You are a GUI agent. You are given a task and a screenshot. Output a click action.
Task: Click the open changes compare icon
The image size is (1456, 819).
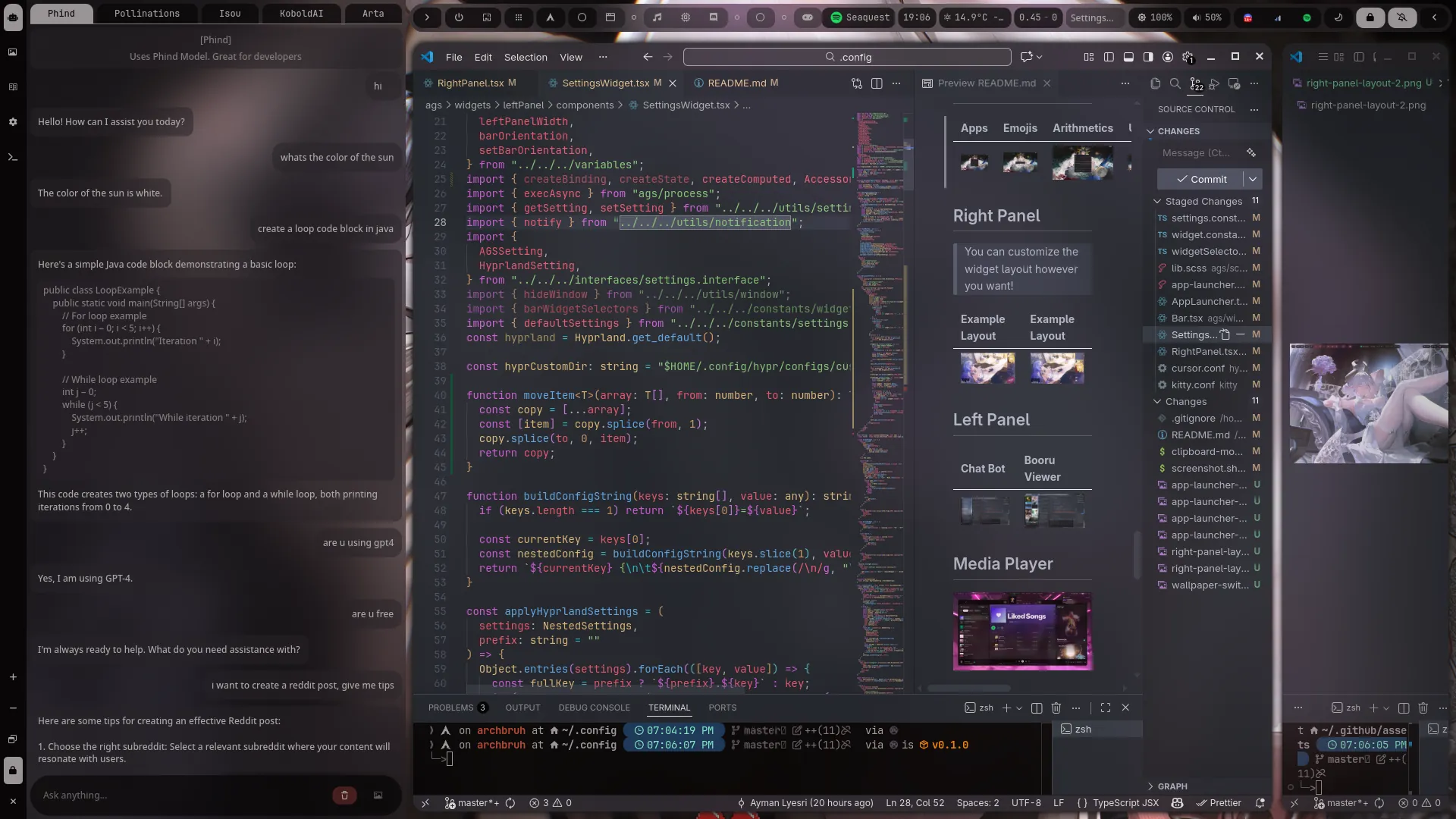pos(857,83)
